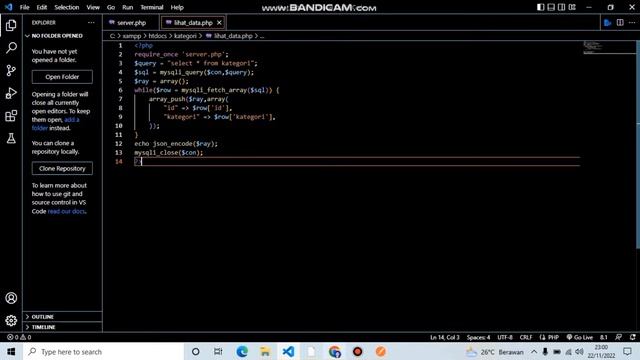Open the Run menu
This screenshot has width=640, height=360.
pos(127,7)
